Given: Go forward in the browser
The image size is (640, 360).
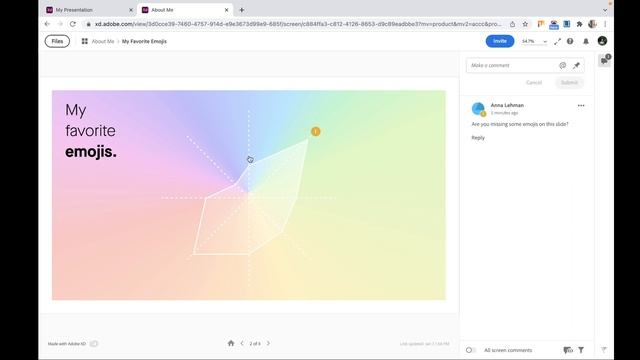Looking at the screenshot, I should pos(60,24).
